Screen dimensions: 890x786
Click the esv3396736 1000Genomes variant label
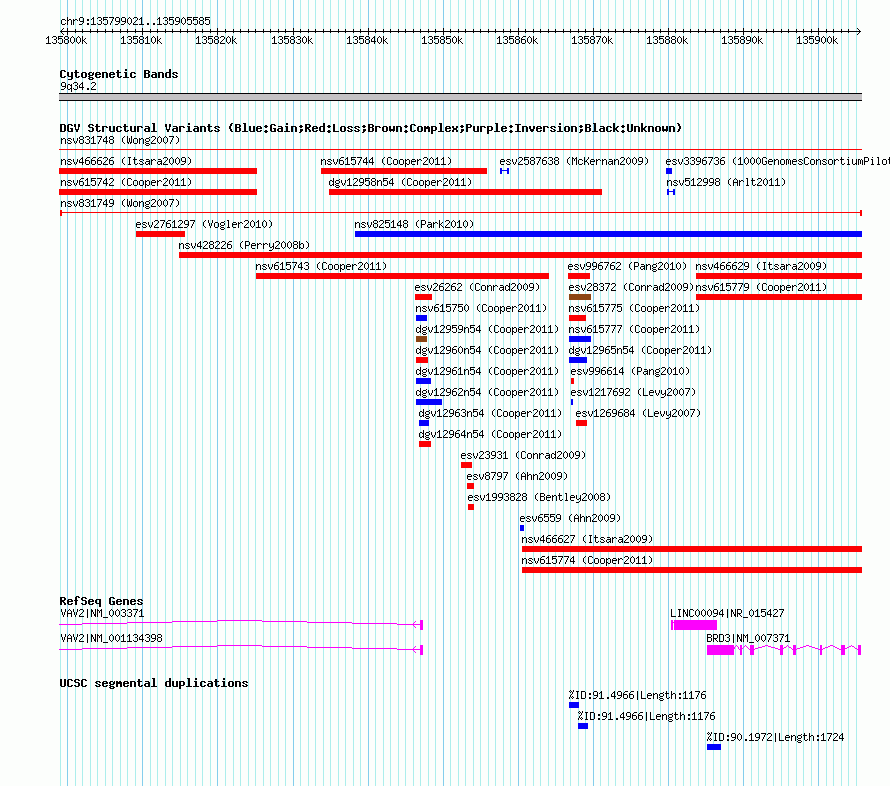pyautogui.click(x=778, y=161)
